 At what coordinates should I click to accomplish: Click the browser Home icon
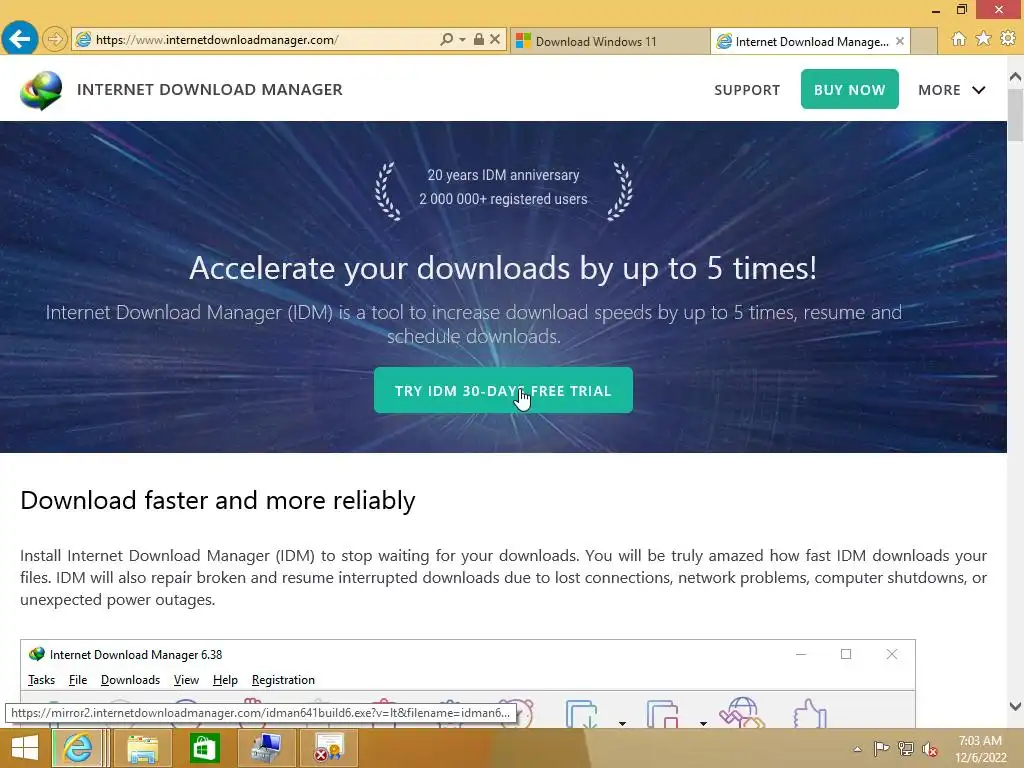tap(959, 39)
